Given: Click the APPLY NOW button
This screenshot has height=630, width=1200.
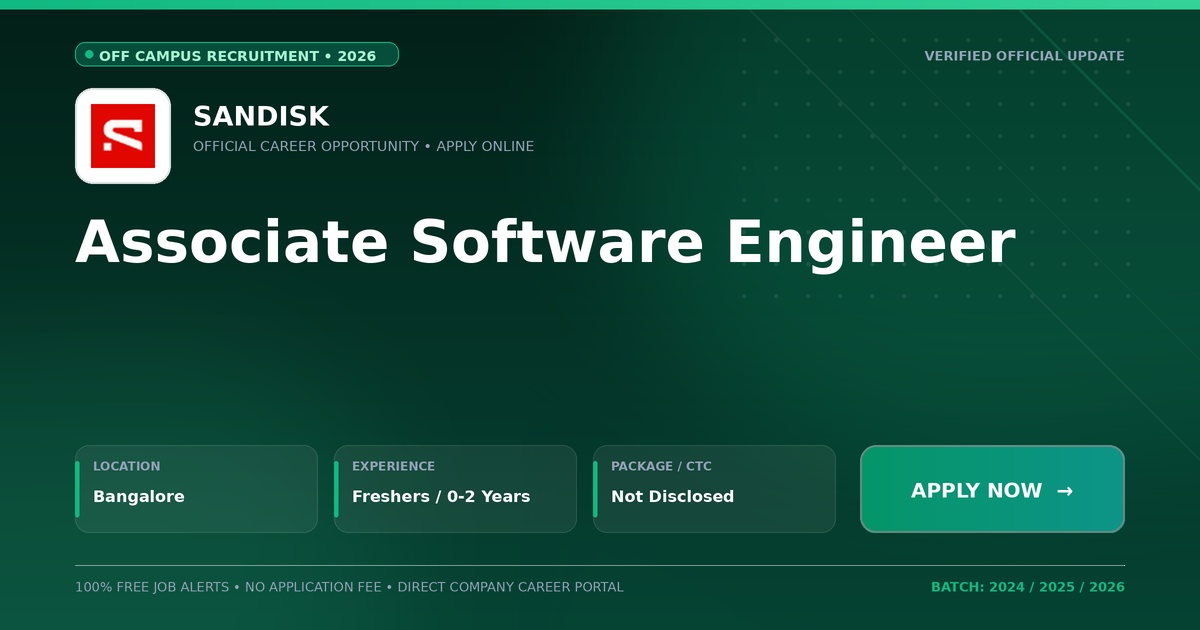Looking at the screenshot, I should click(992, 489).
